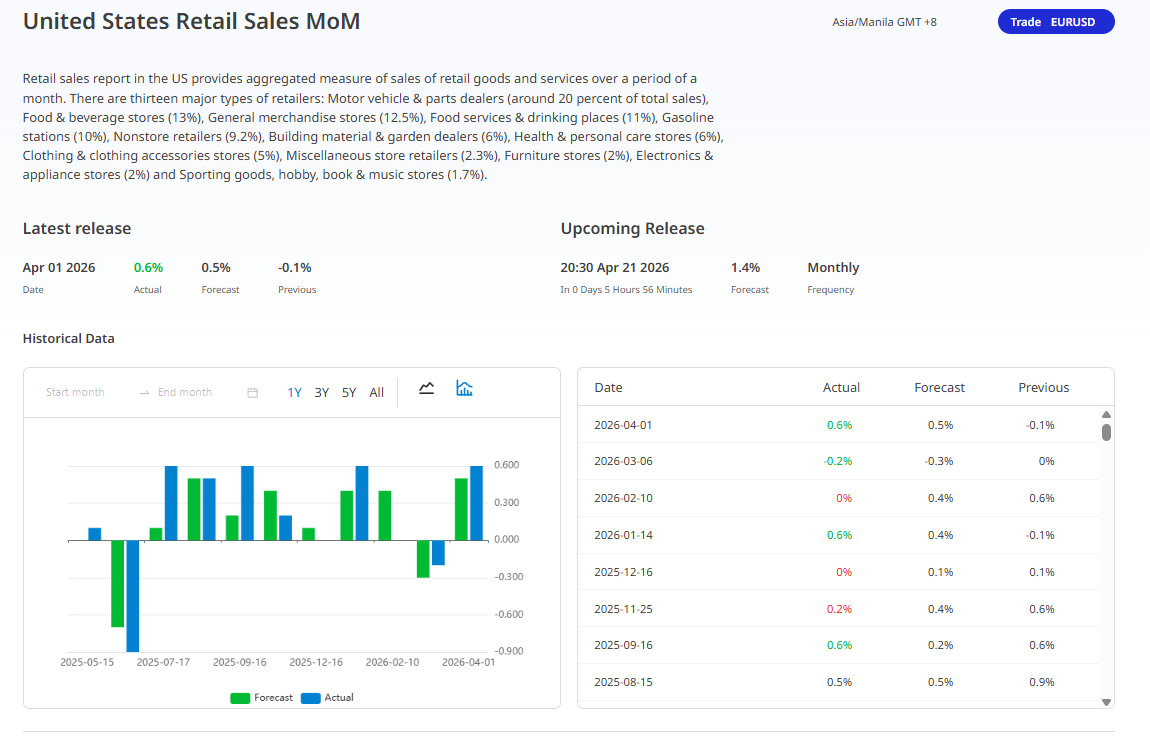Click the scrollbar down arrow in table

[x=1106, y=702]
